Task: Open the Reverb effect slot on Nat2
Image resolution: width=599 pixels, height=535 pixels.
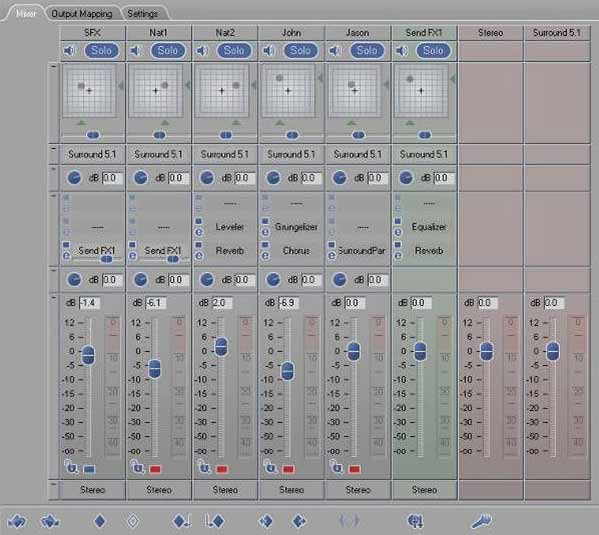Action: click(230, 251)
